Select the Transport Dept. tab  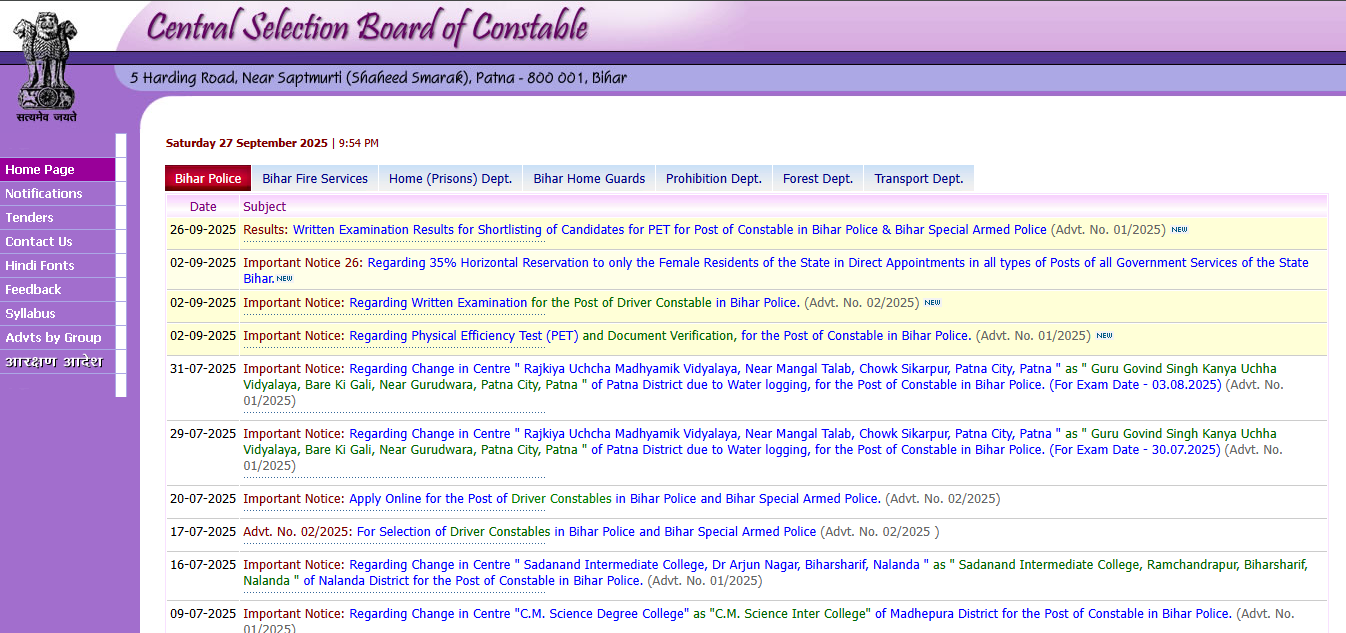918,177
